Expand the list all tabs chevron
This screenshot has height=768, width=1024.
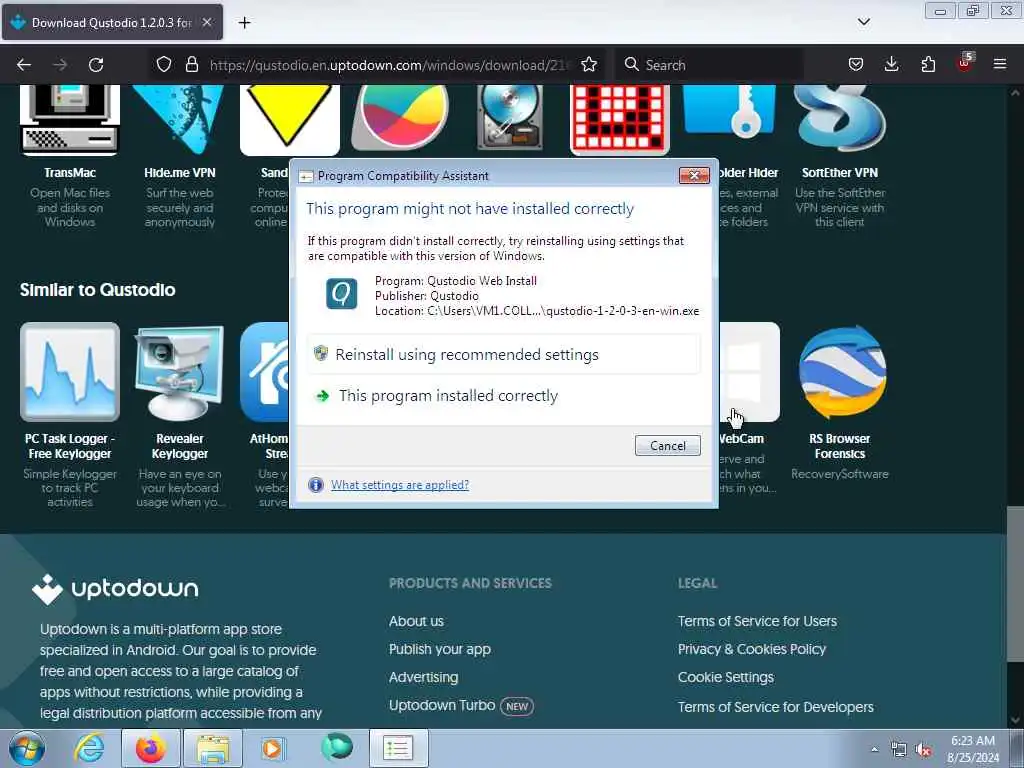tap(863, 22)
